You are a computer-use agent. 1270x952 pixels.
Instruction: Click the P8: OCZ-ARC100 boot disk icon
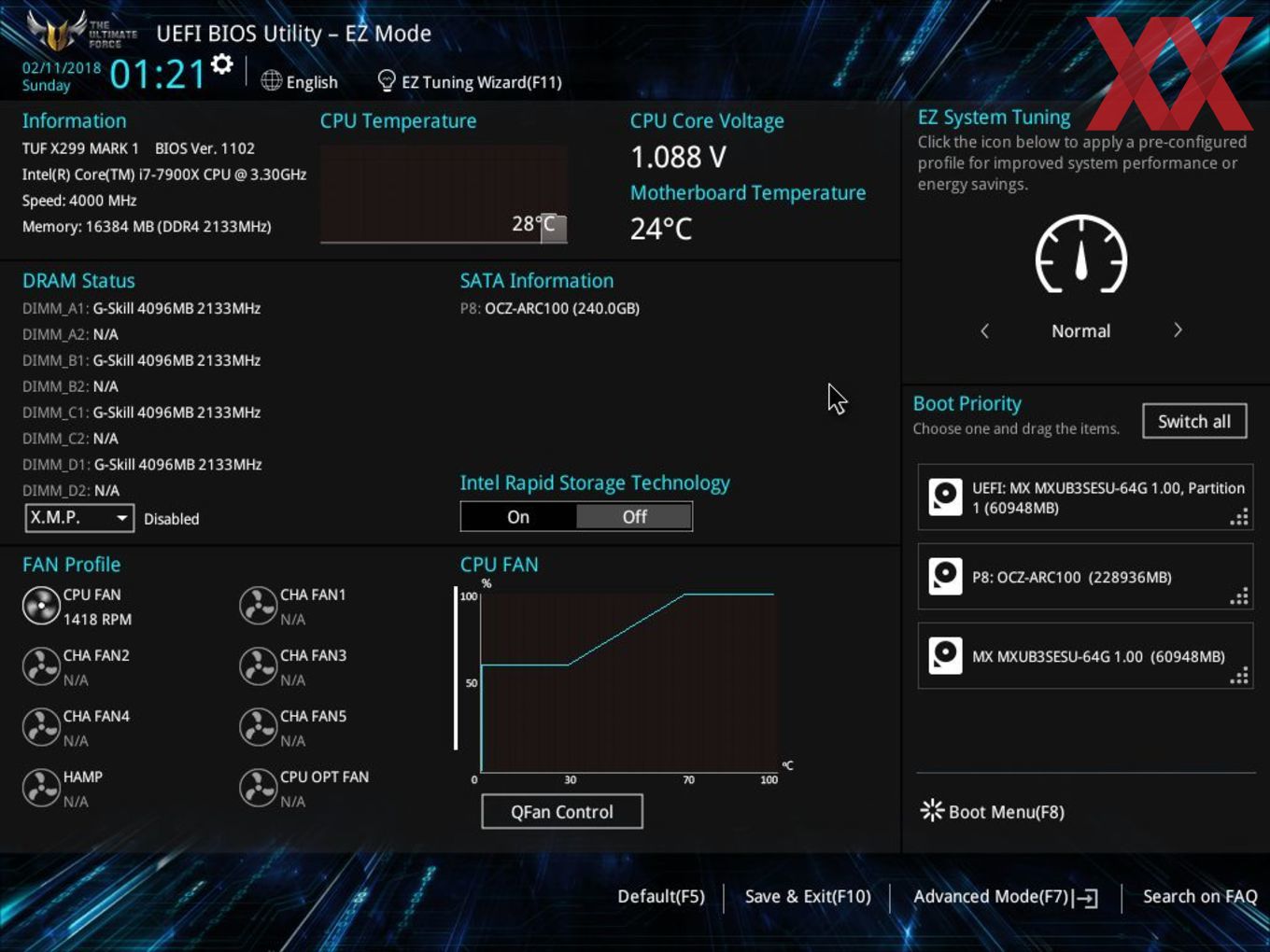(x=945, y=577)
